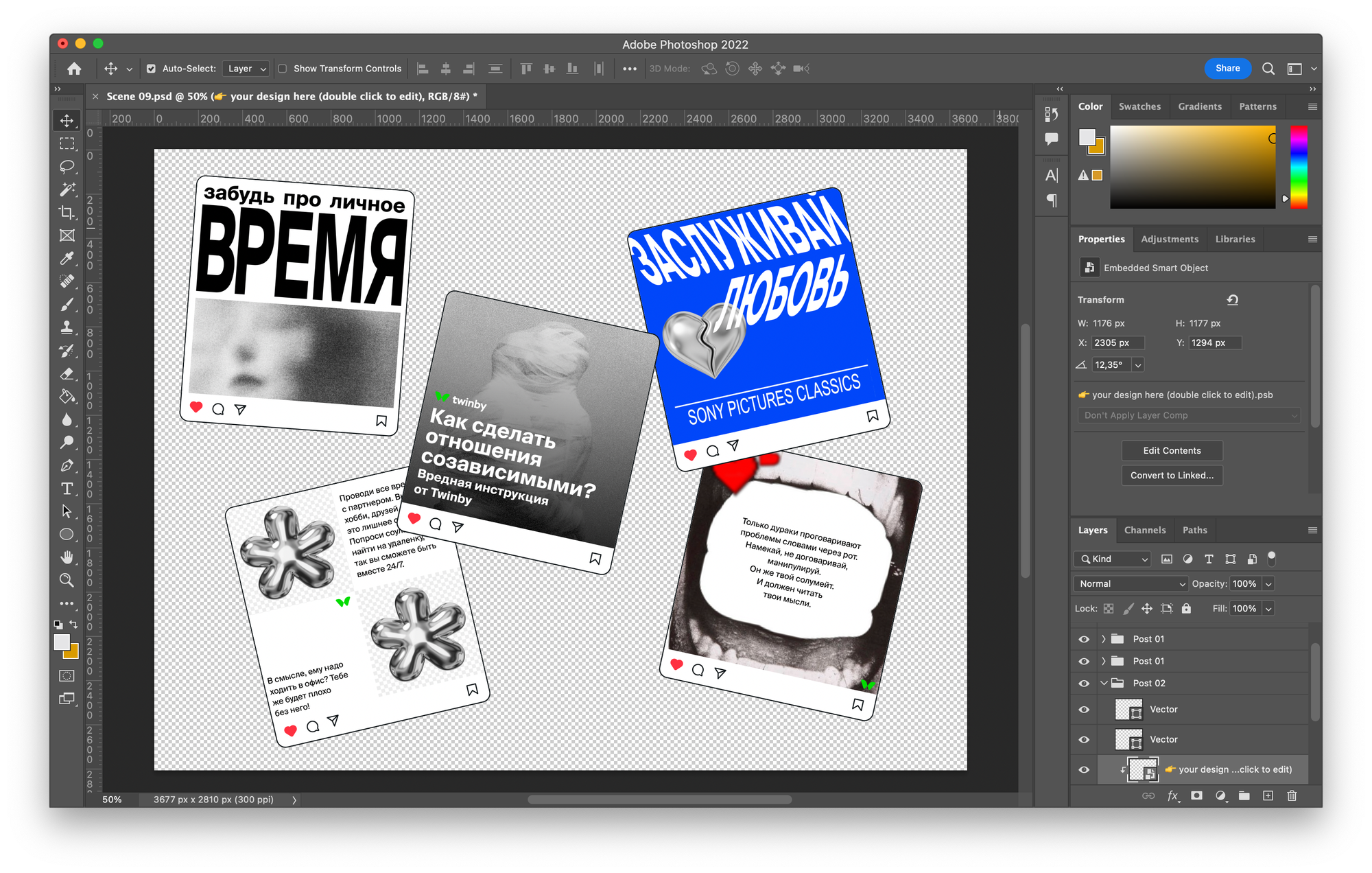
Task: Open the Auto-Select Layer dropdown
Action: click(x=246, y=69)
